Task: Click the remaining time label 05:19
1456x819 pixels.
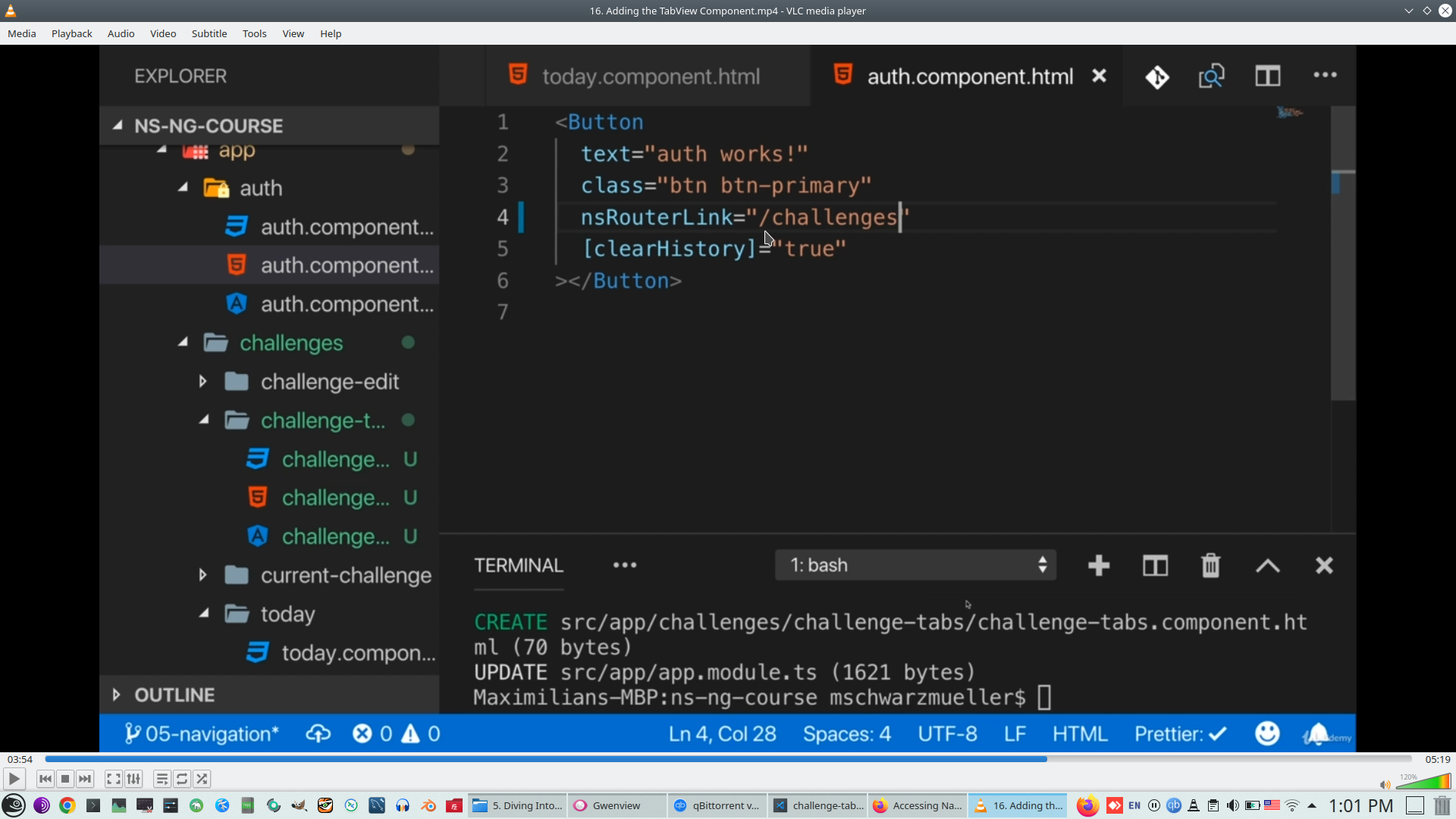Action: 1437,759
